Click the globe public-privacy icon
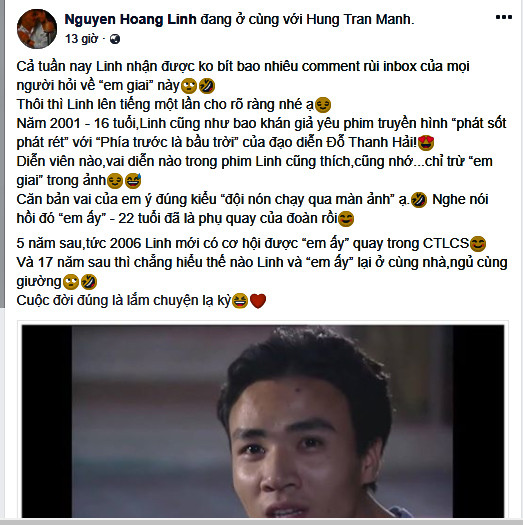Viewport: 523px width, 525px height. (115, 39)
